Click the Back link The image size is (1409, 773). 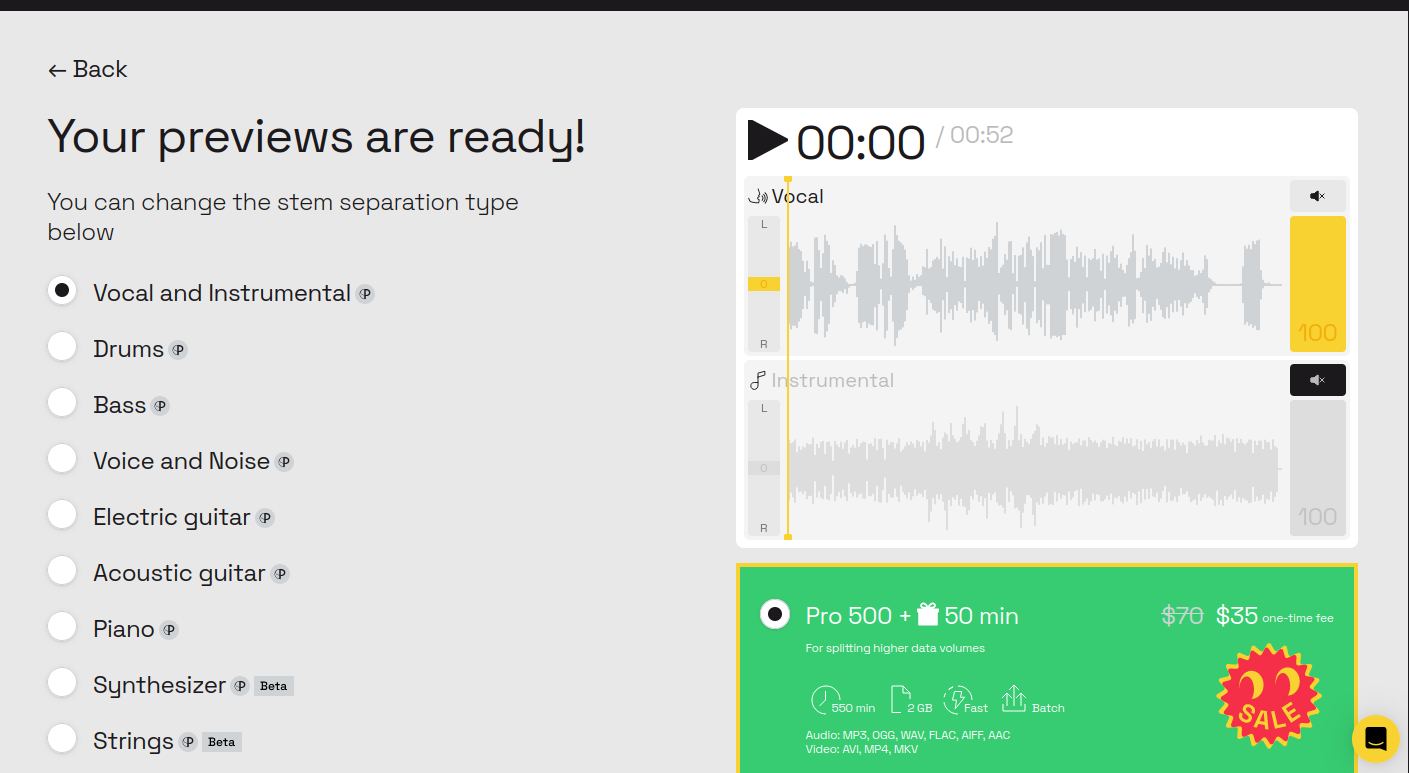87,69
